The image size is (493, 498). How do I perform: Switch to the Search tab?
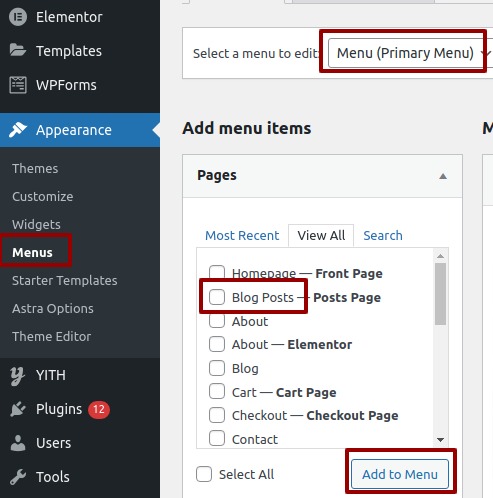(383, 235)
